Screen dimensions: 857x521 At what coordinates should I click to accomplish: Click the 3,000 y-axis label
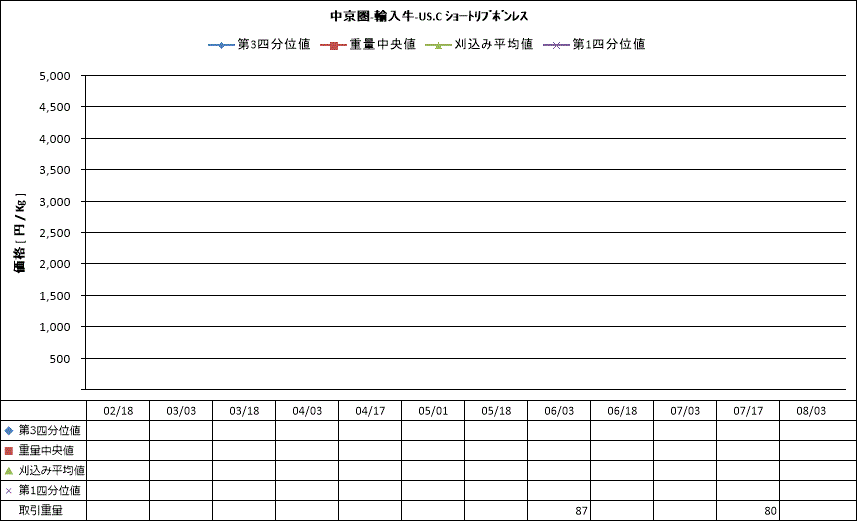tap(55, 202)
